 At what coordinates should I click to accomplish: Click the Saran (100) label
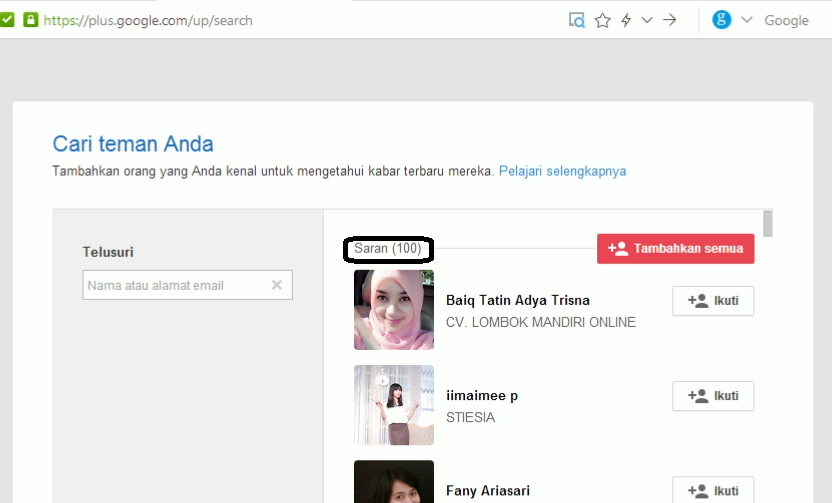coord(387,248)
